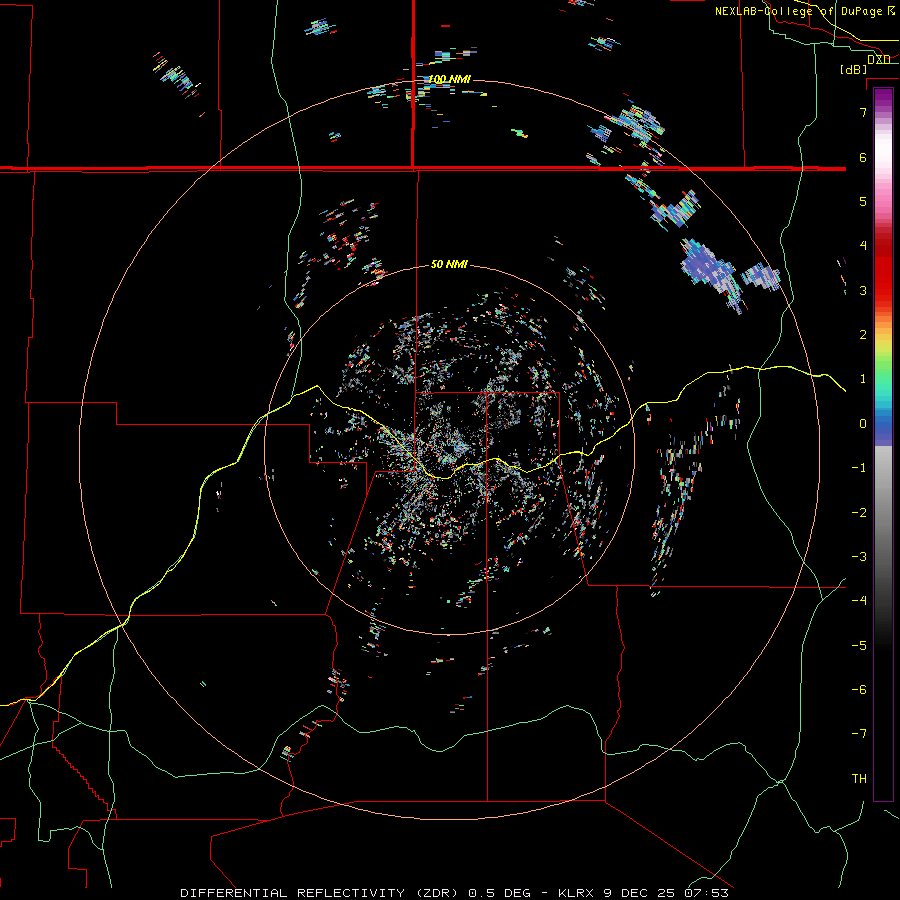
Task: Click the "100 NMI" range ring label
Action: 450,79
